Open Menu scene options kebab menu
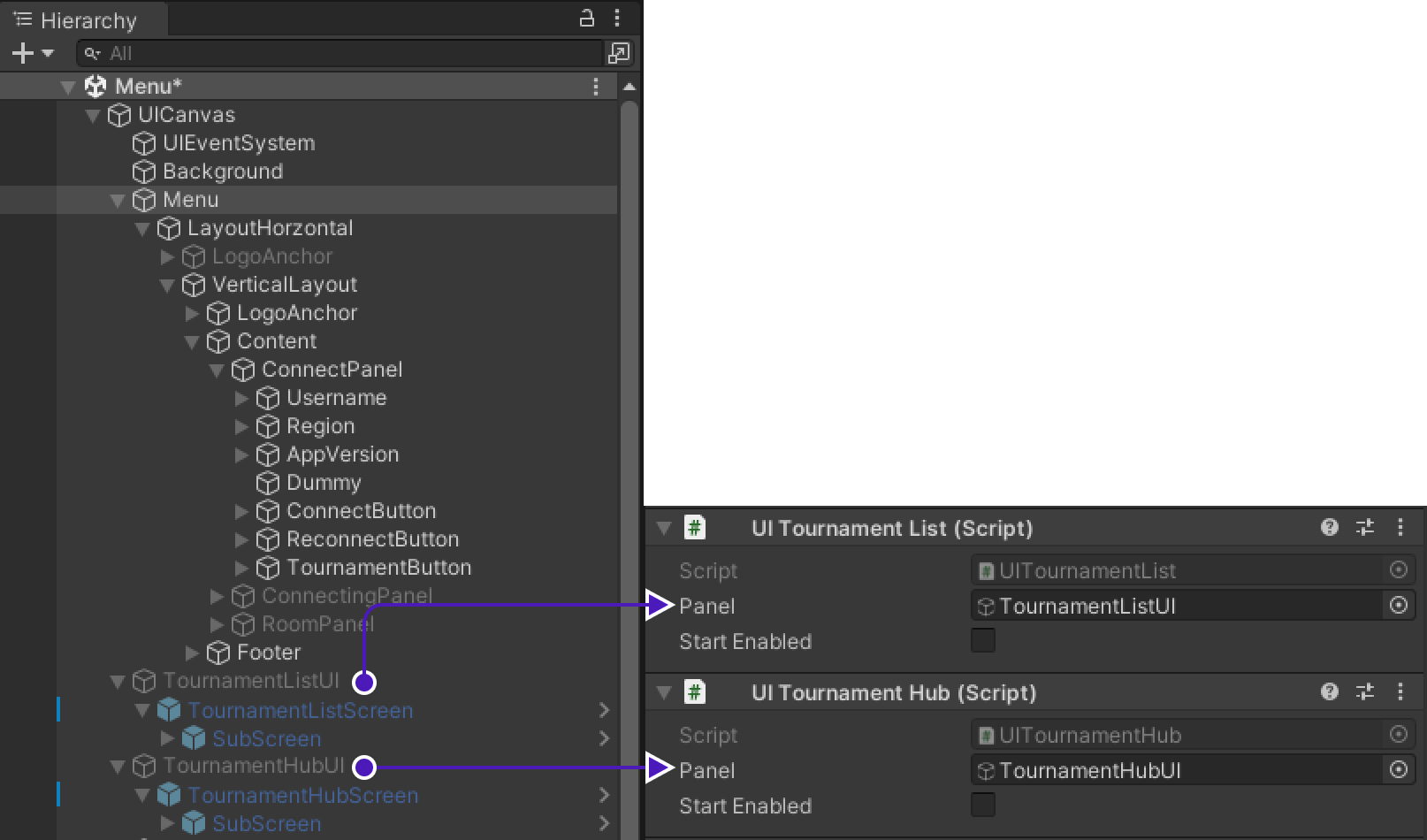 click(x=596, y=87)
